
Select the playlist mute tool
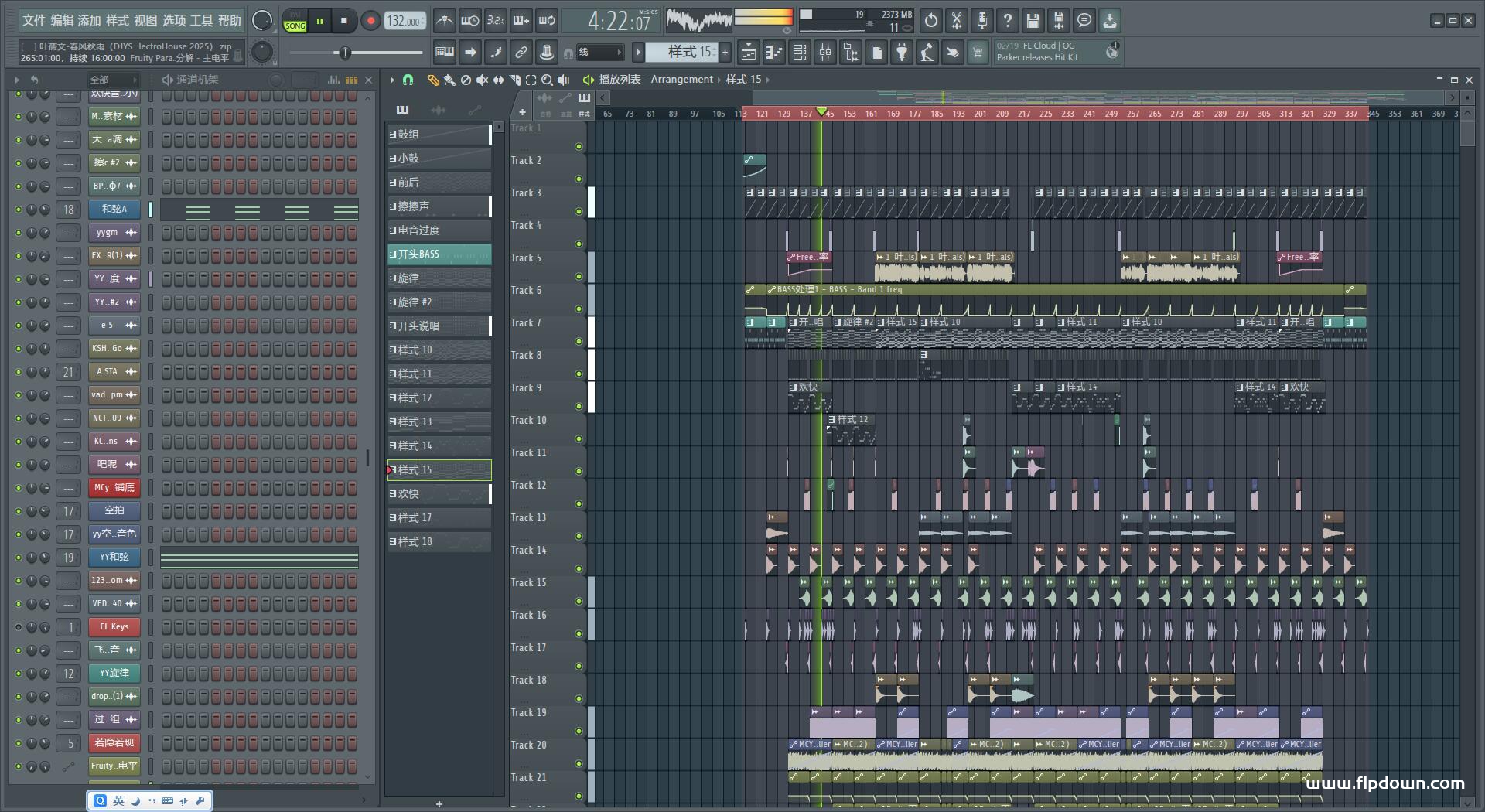click(x=482, y=80)
